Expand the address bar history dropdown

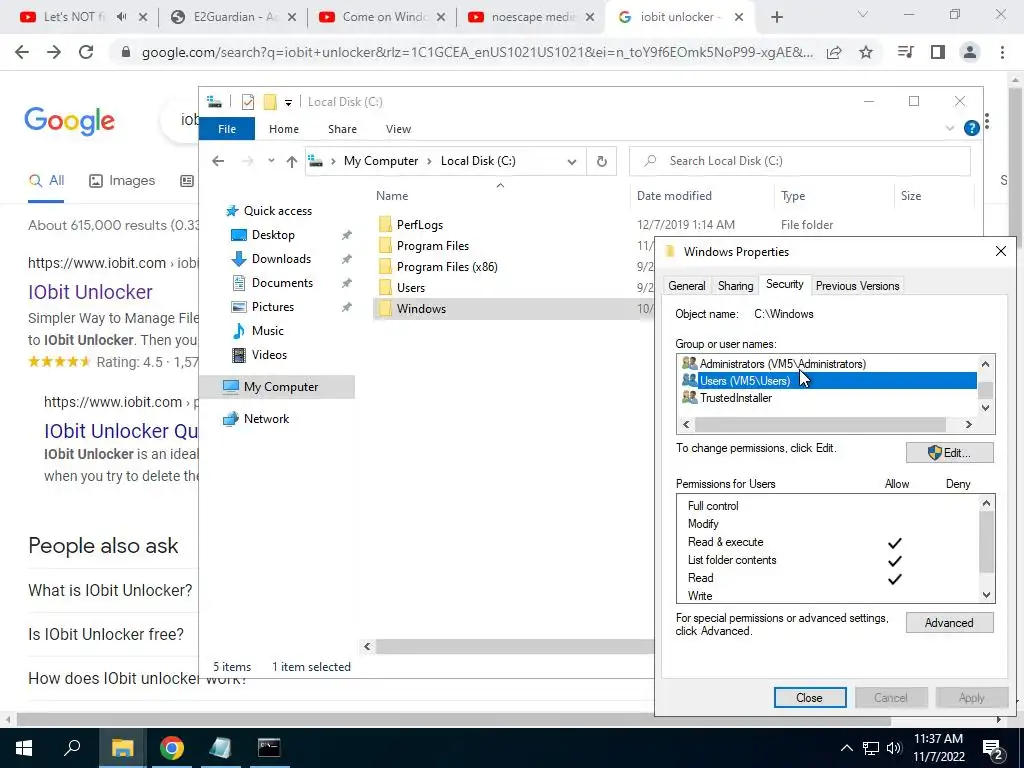(x=572, y=161)
